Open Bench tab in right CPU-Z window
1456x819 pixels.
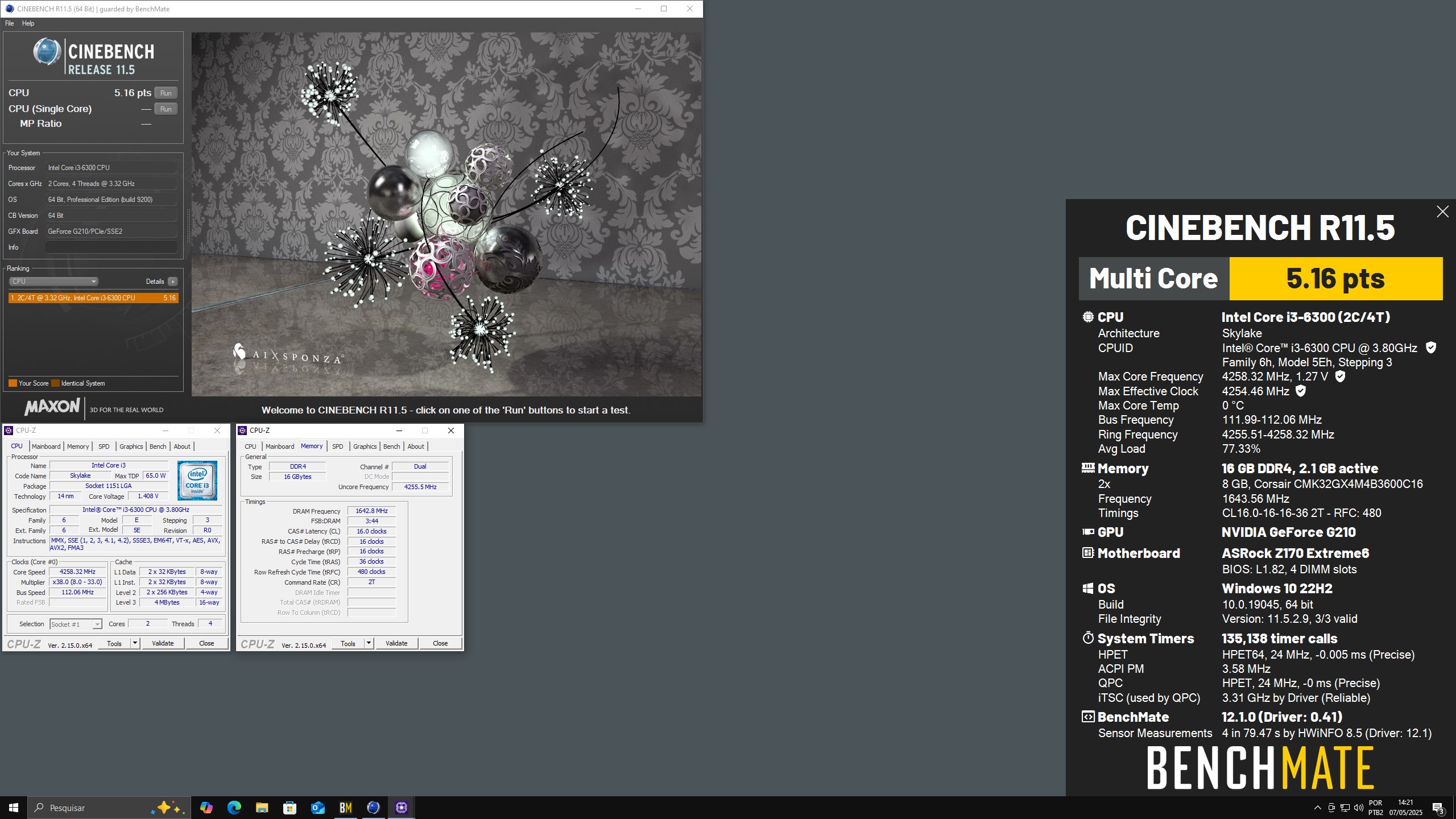pyautogui.click(x=391, y=446)
